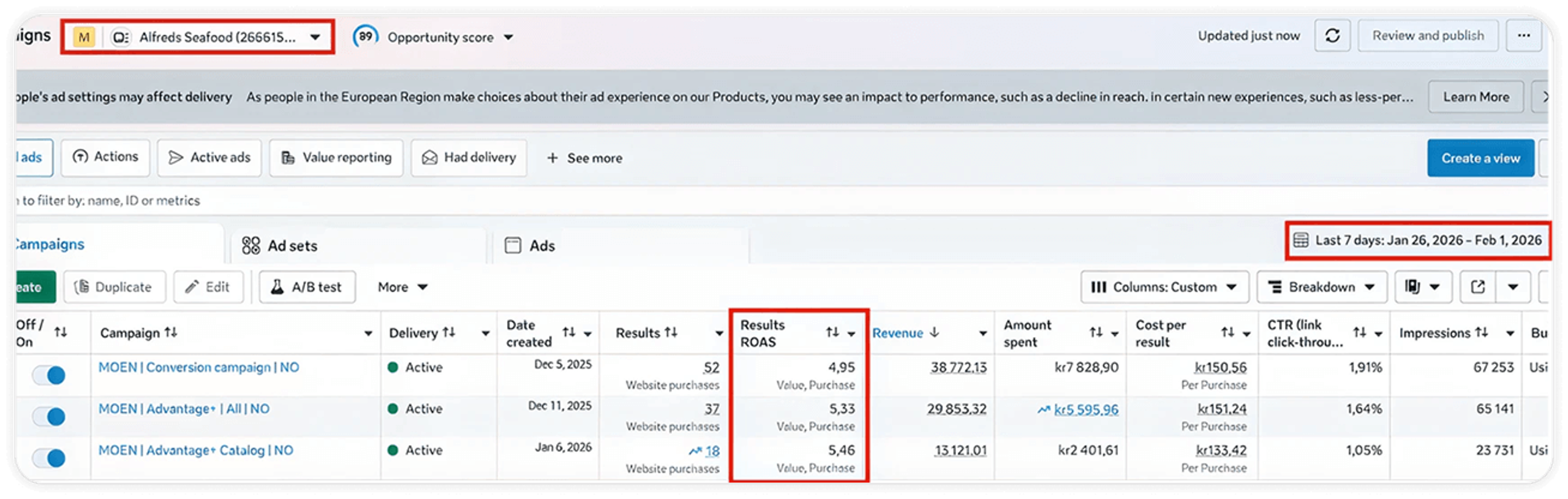Sort the Impressions column
Image resolution: width=1568 pixels, height=499 pixels.
click(1481, 332)
